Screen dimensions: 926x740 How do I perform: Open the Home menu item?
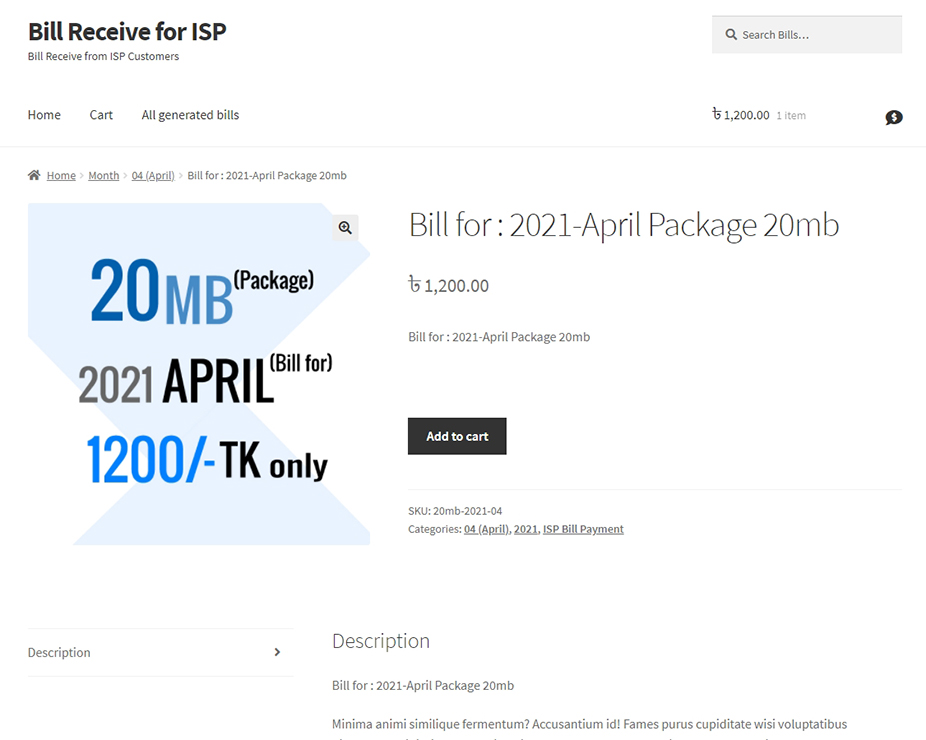[x=44, y=115]
